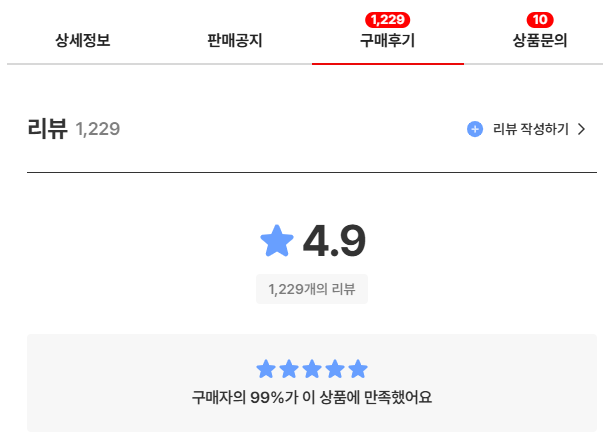Click the 4.9 rating score

[x=334, y=241]
